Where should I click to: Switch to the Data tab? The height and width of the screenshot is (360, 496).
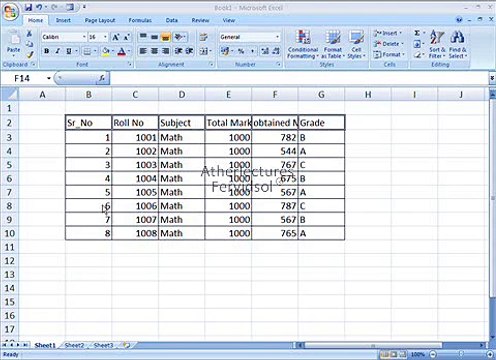[x=172, y=20]
